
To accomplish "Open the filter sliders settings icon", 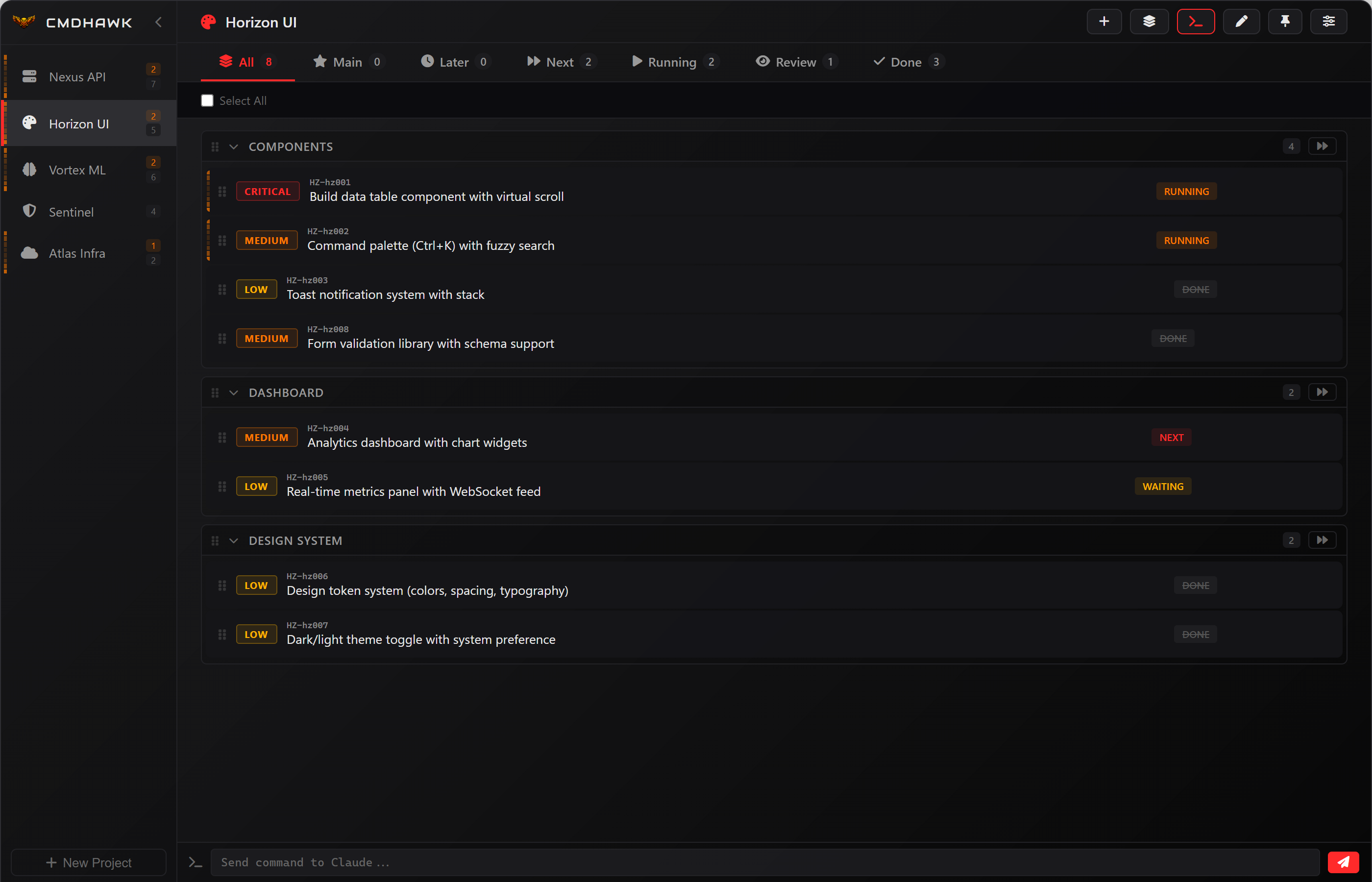I will click(1328, 21).
